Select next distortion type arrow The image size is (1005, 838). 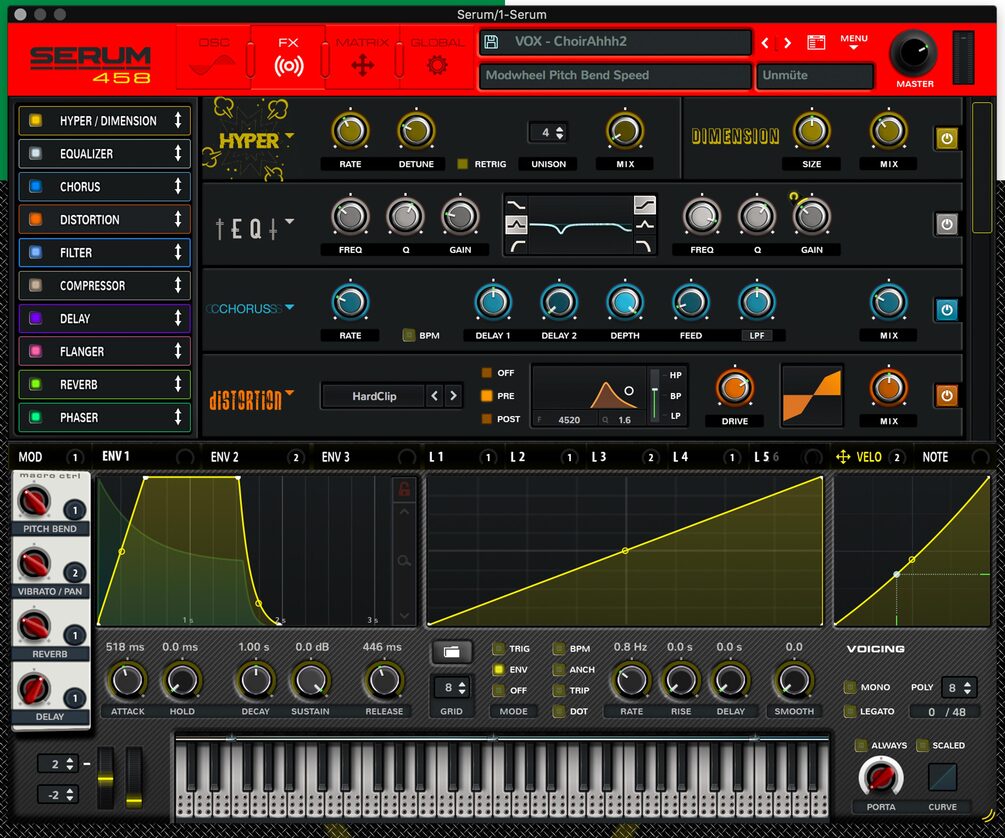(x=453, y=396)
